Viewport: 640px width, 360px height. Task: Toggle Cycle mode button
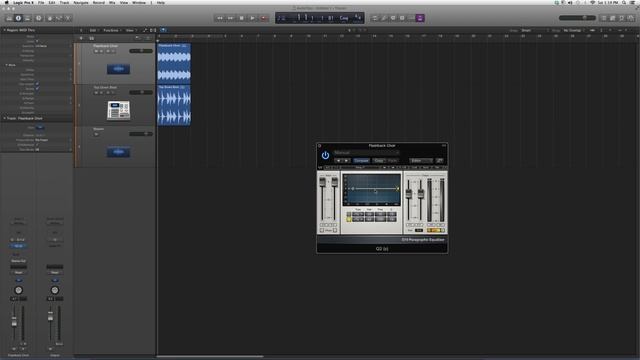(374, 18)
